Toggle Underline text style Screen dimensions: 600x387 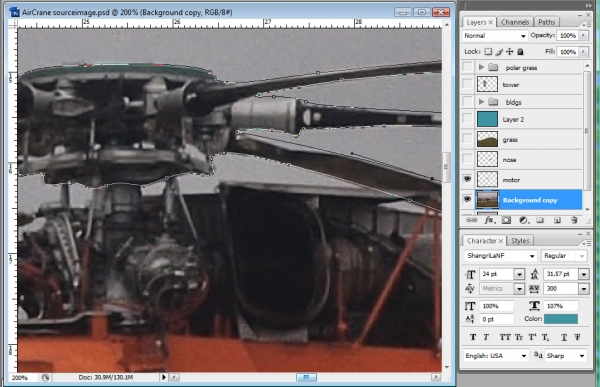pos(564,337)
